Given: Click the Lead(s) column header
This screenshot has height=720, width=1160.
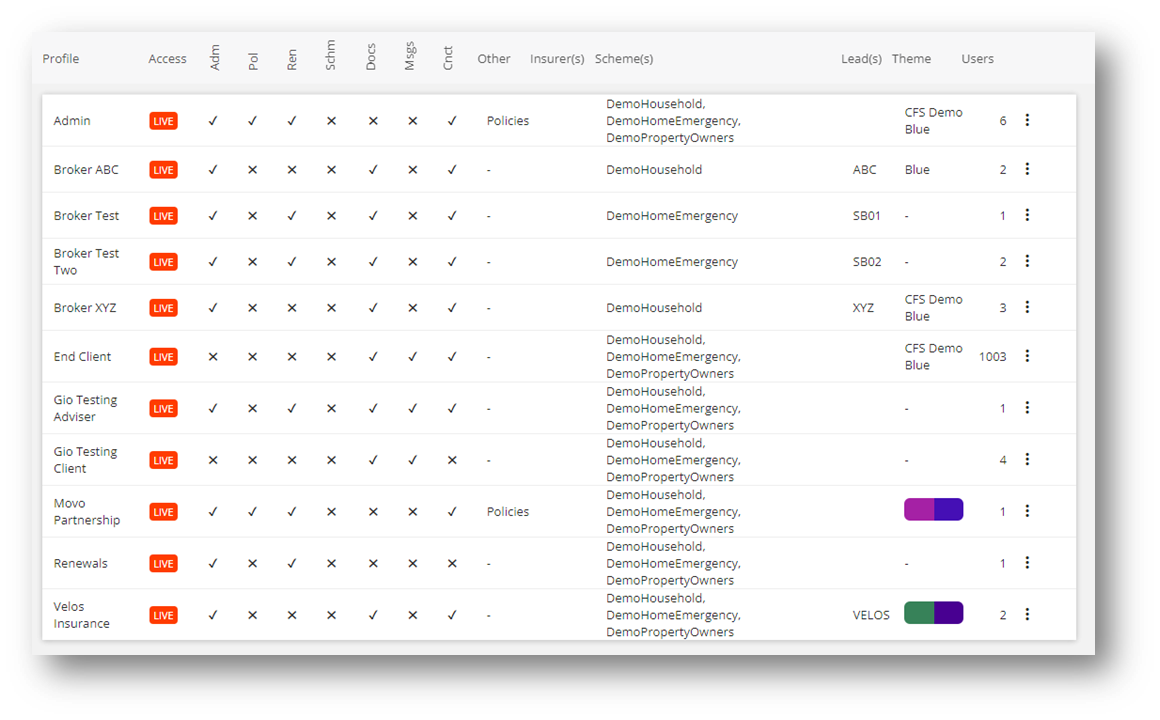Looking at the screenshot, I should pyautogui.click(x=861, y=58).
